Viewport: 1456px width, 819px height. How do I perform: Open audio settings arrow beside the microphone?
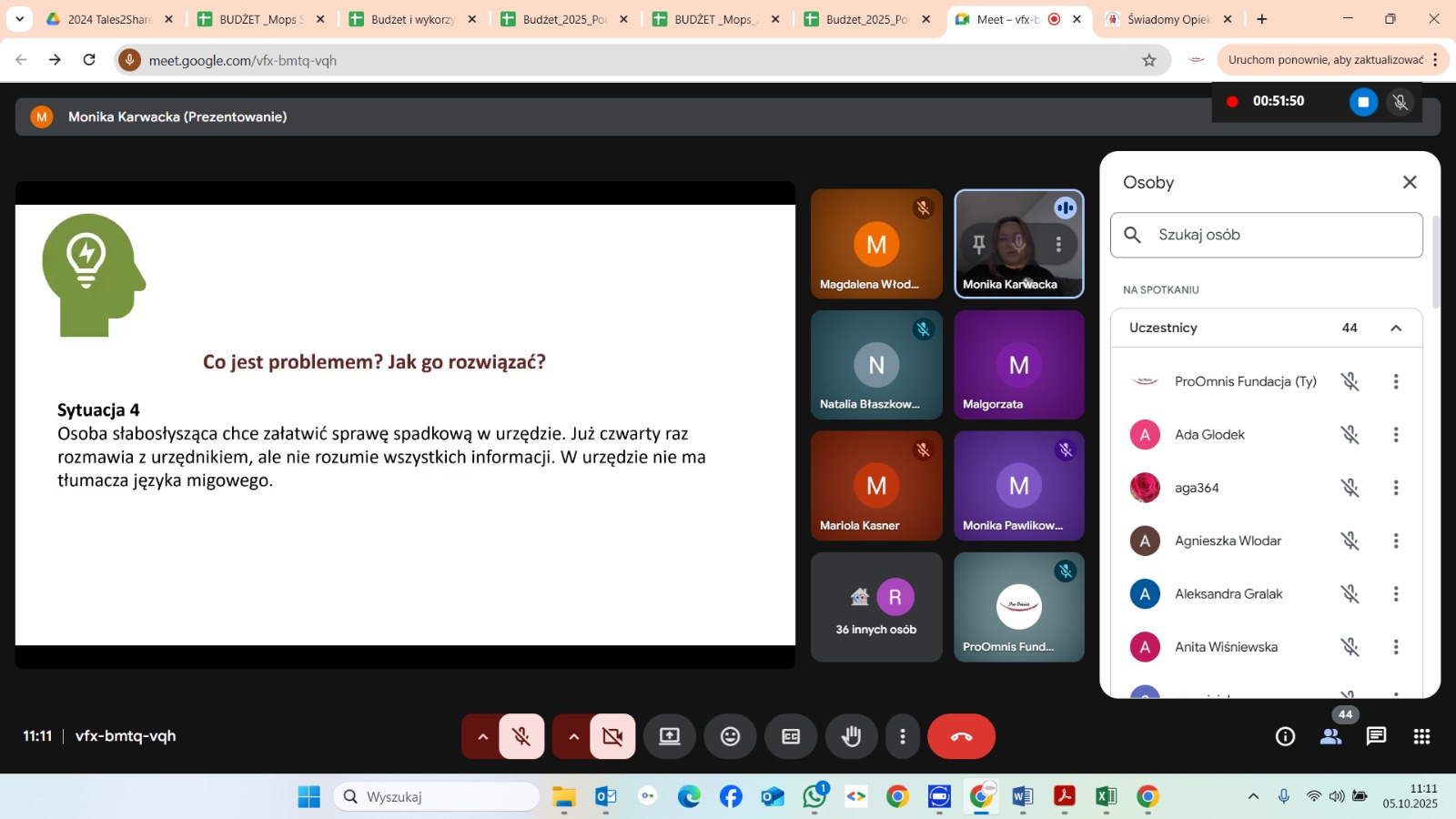click(x=482, y=736)
